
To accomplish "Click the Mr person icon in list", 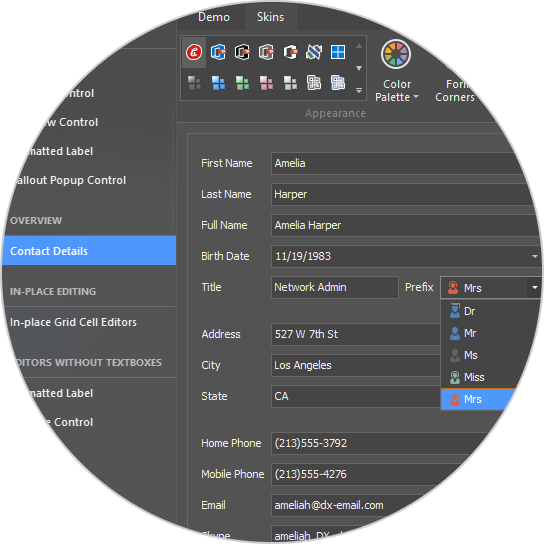I will click(454, 333).
